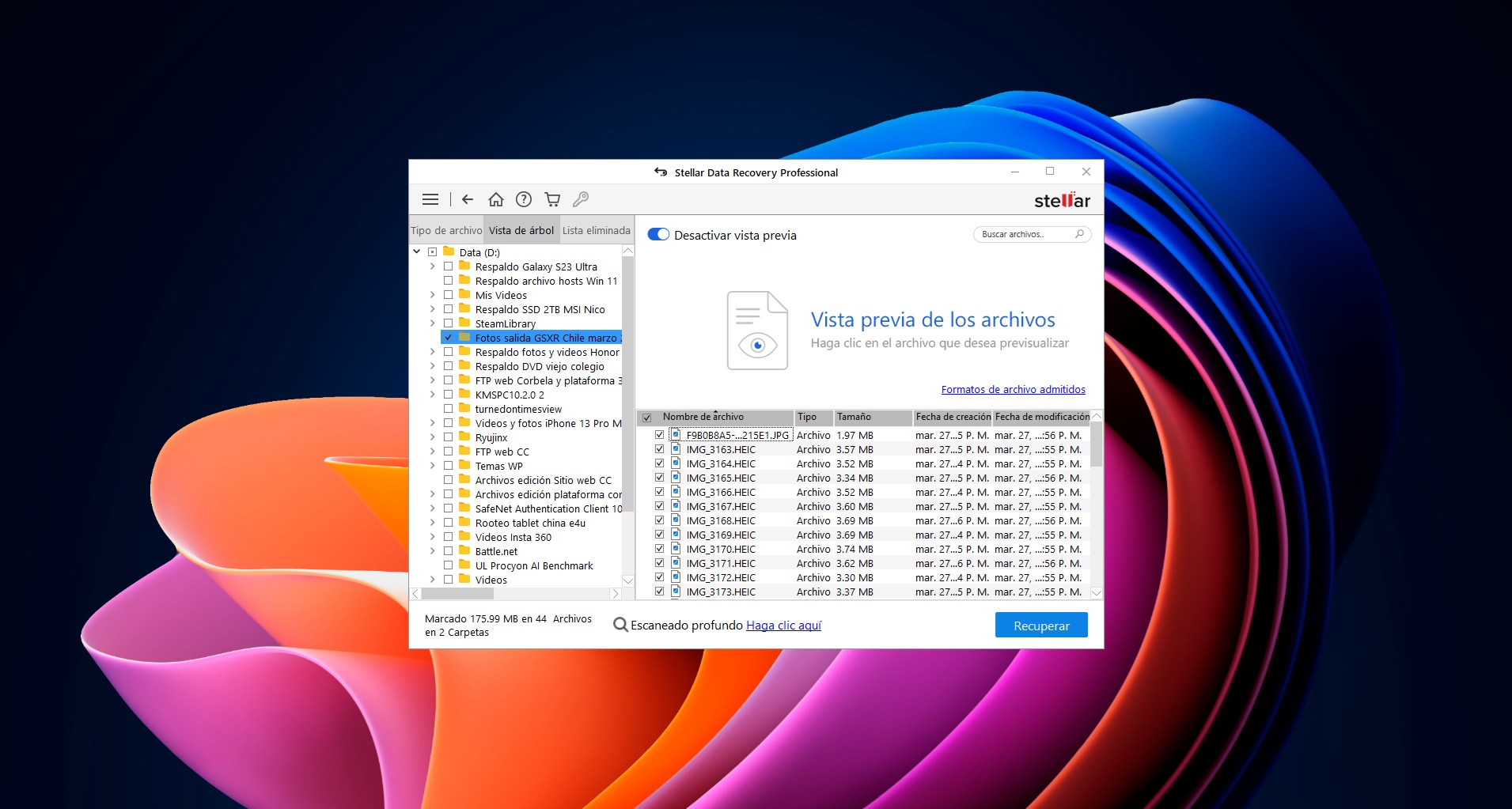Sort by Tipo column header
This screenshot has width=1512, height=809.
pyautogui.click(x=813, y=417)
